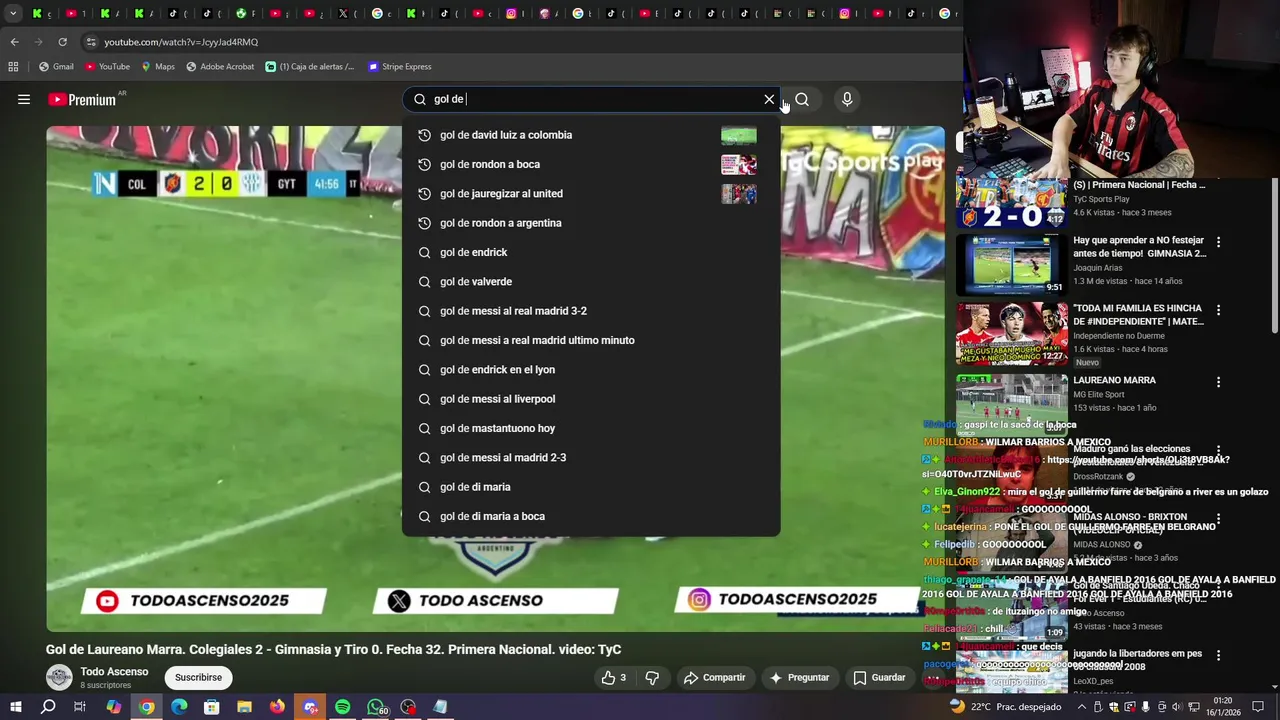
Task: Select suggestion 'gol de david luiz a colombia'
Action: point(590,135)
